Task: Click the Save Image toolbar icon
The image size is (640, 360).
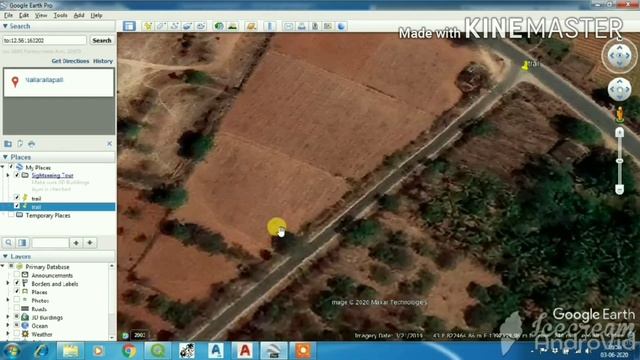Action: pos(315,26)
